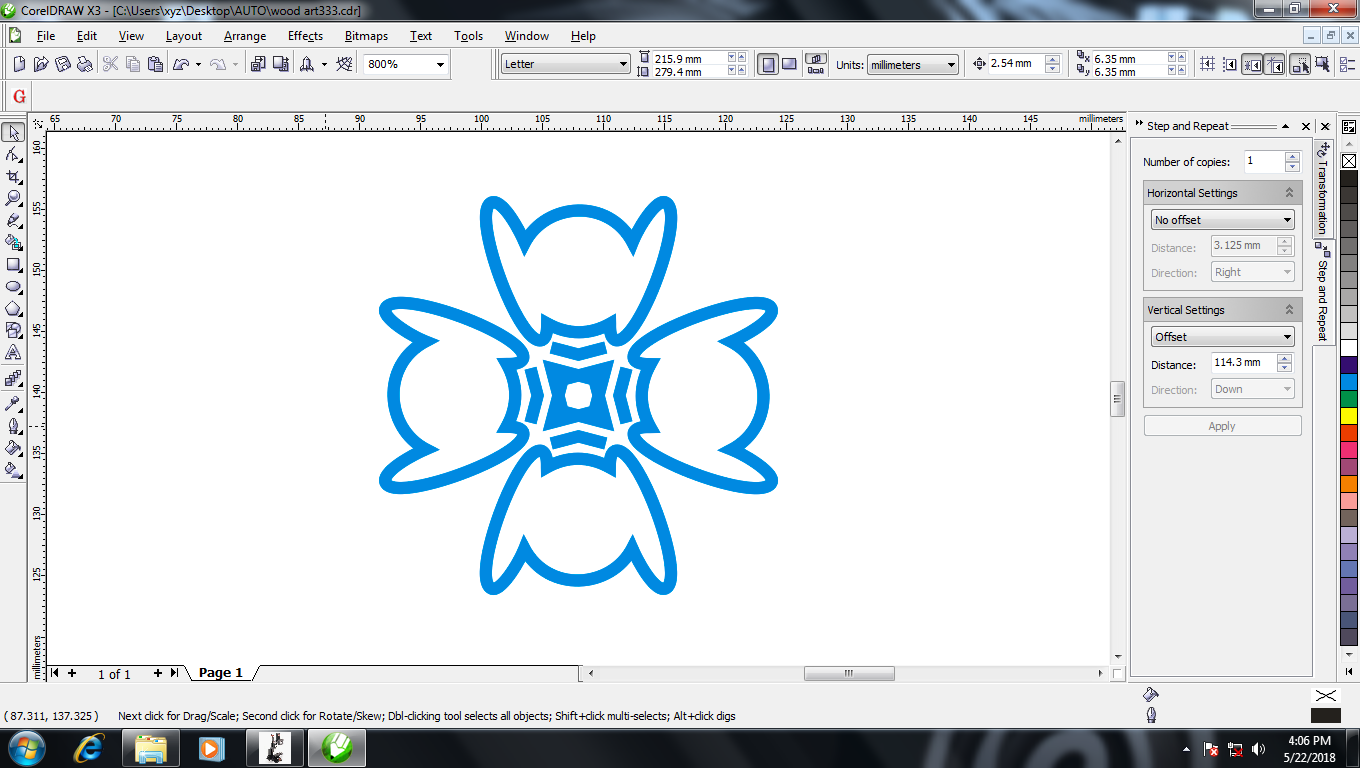Collapse the Vertical Settings section
Image resolution: width=1360 pixels, height=768 pixels.
point(1289,310)
